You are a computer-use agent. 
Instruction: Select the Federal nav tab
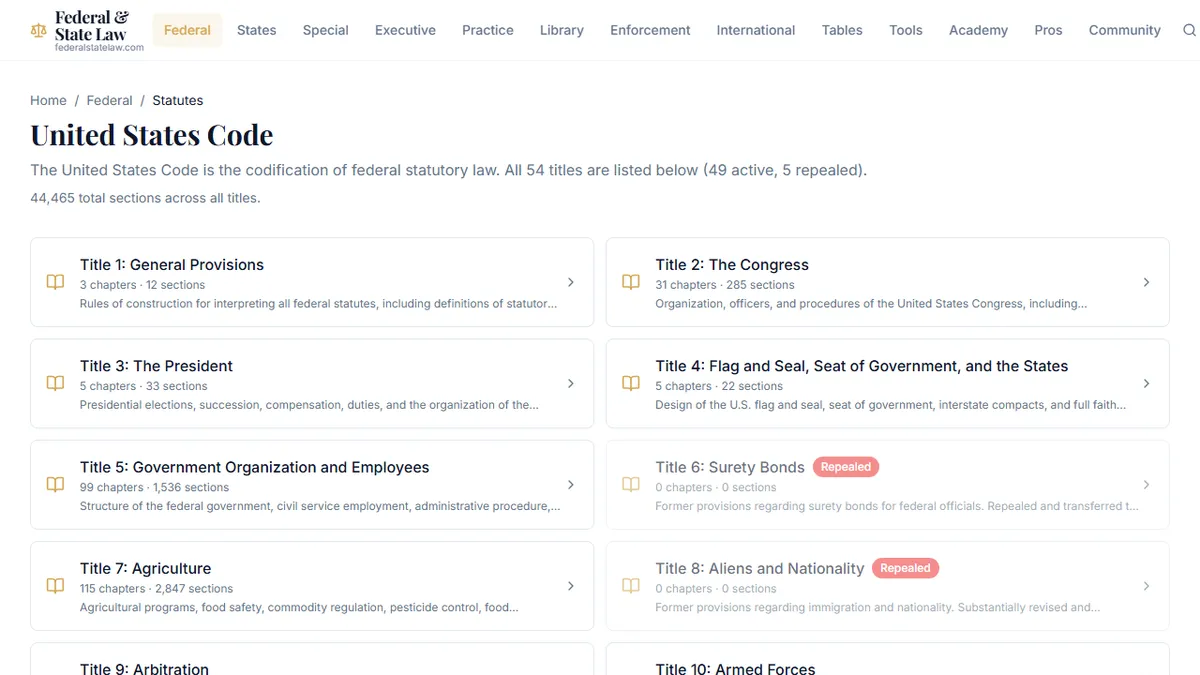tap(187, 30)
